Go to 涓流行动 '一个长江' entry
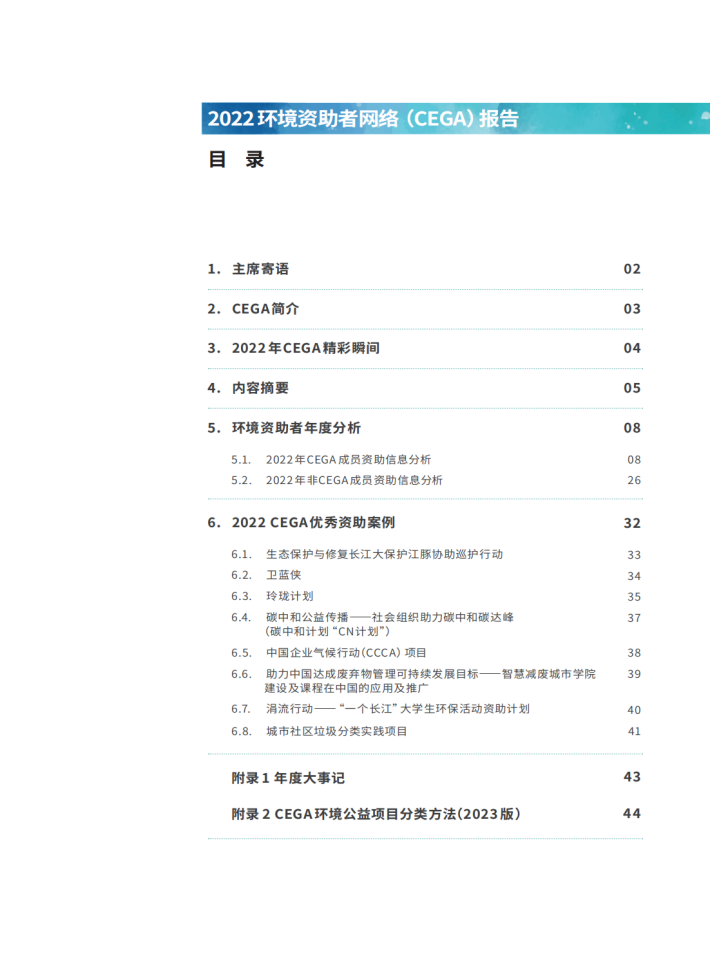Viewport: 710px width, 963px height. [397, 709]
